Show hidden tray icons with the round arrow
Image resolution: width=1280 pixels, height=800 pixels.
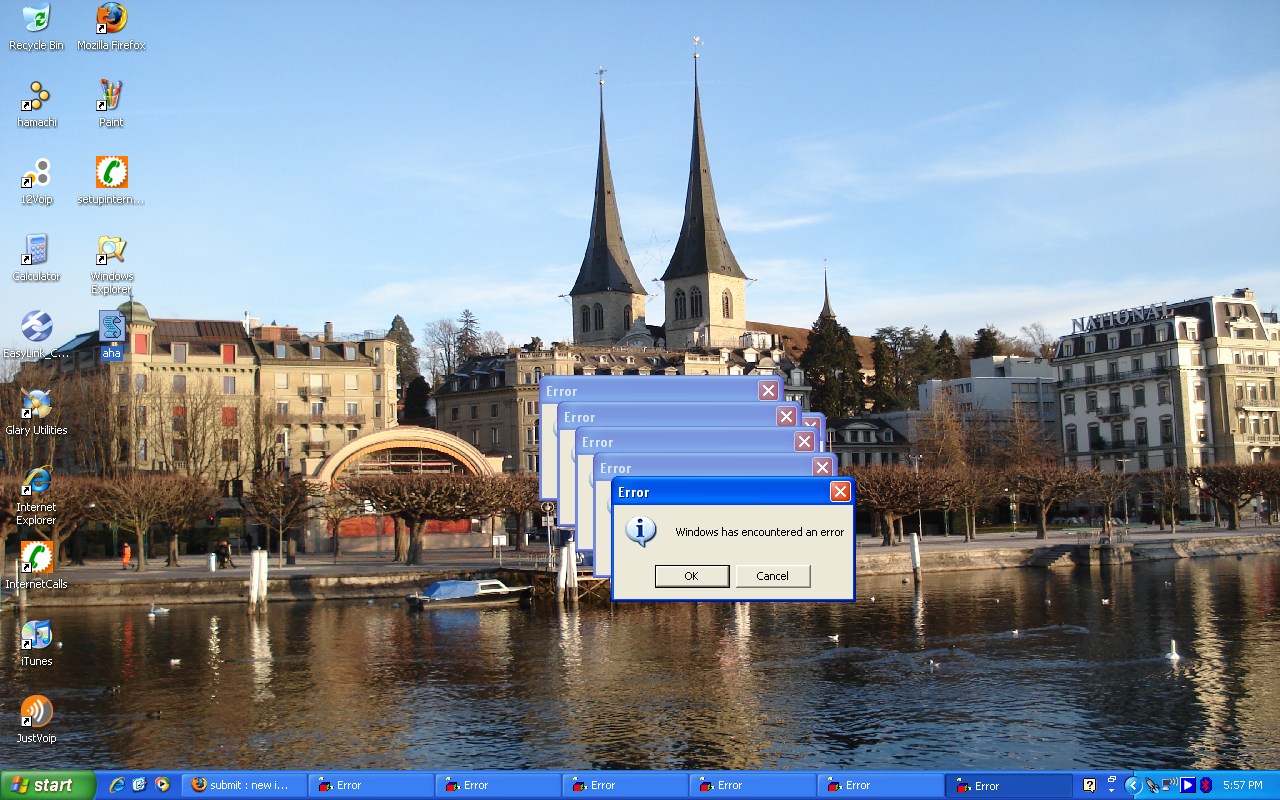1133,785
